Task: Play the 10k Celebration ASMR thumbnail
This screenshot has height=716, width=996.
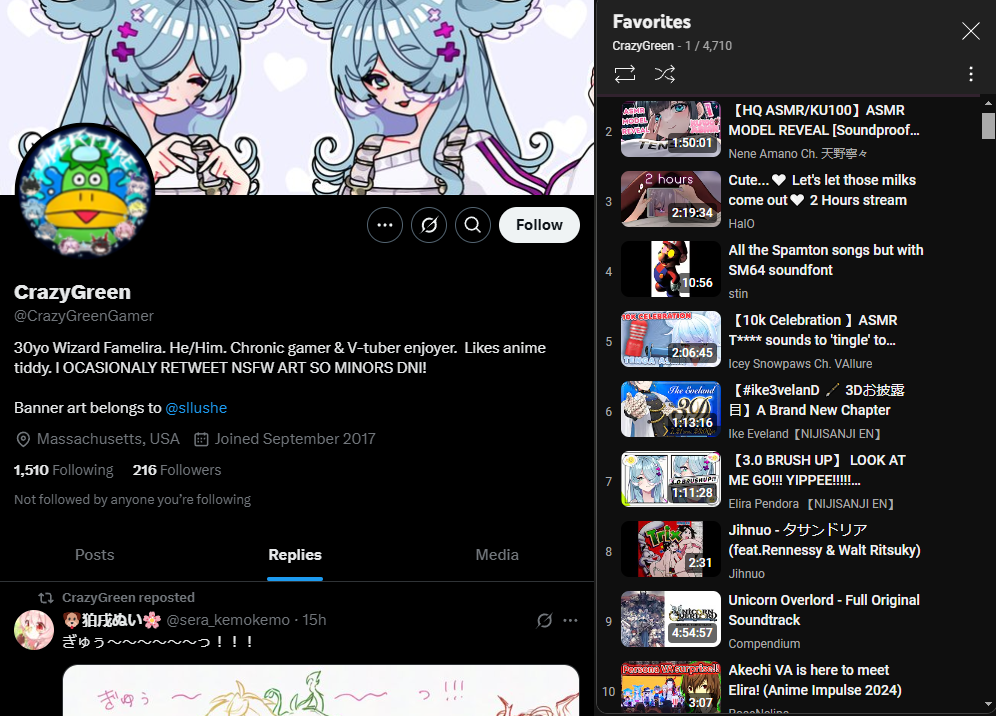Action: click(x=671, y=339)
